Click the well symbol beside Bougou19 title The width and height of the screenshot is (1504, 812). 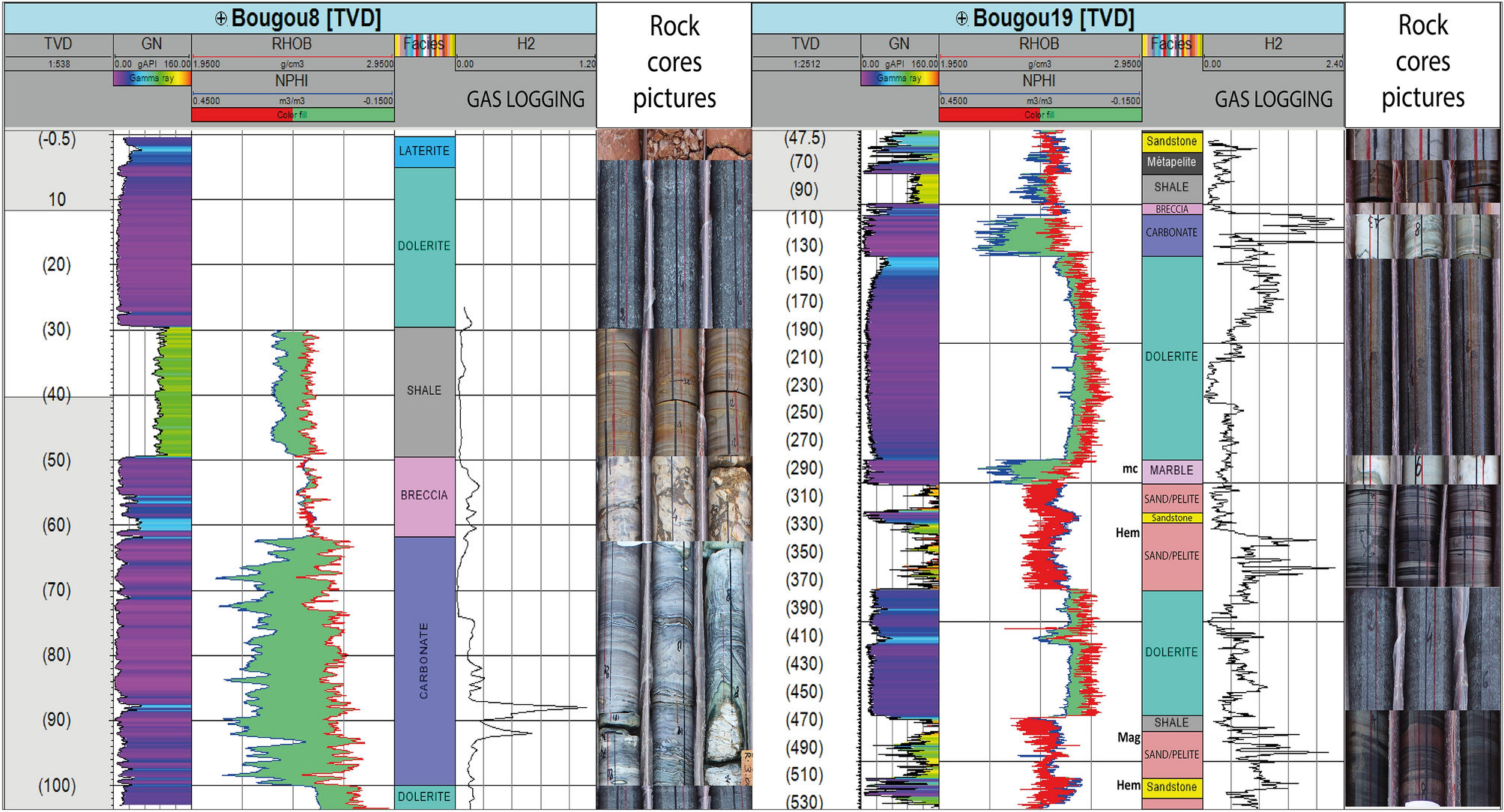point(962,18)
